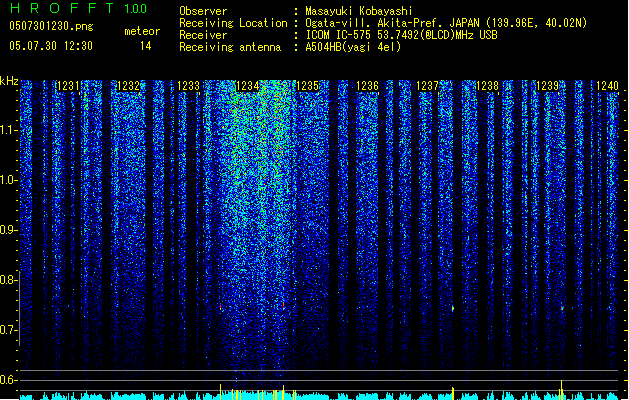Click the Ogata-vill. Akita-Pref. JAPAN location text

pos(446,23)
